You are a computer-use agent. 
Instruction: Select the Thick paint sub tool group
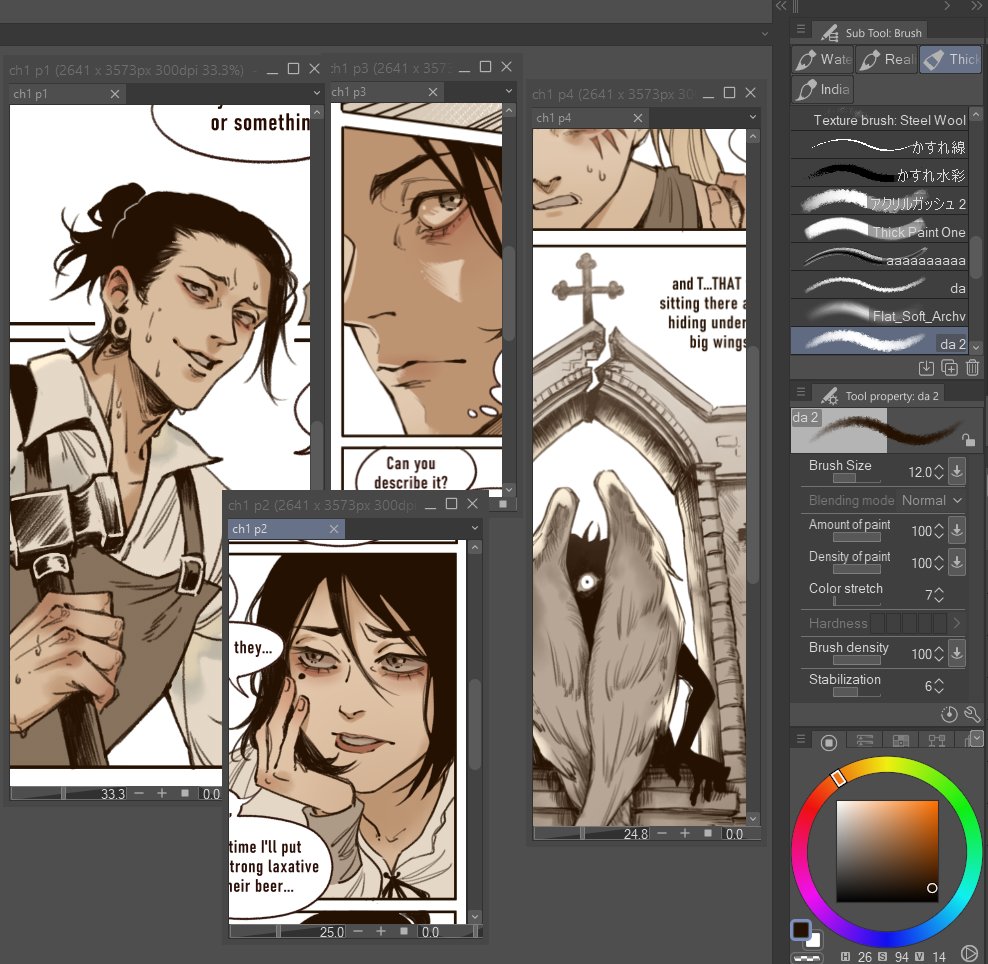coord(951,60)
